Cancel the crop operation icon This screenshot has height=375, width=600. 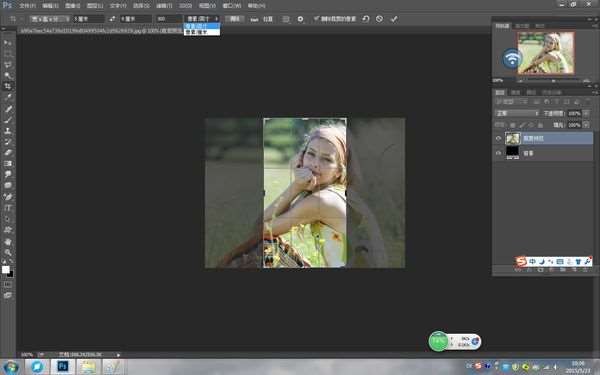pyautogui.click(x=379, y=19)
